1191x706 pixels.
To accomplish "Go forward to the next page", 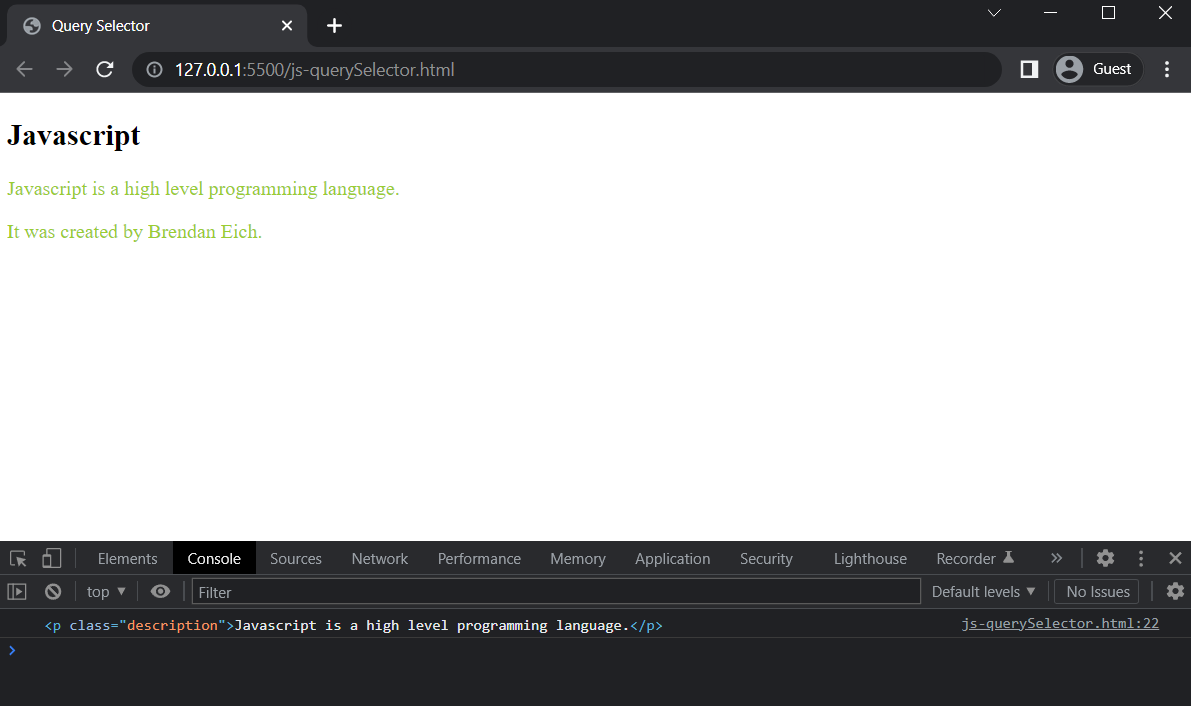I will click(x=65, y=69).
